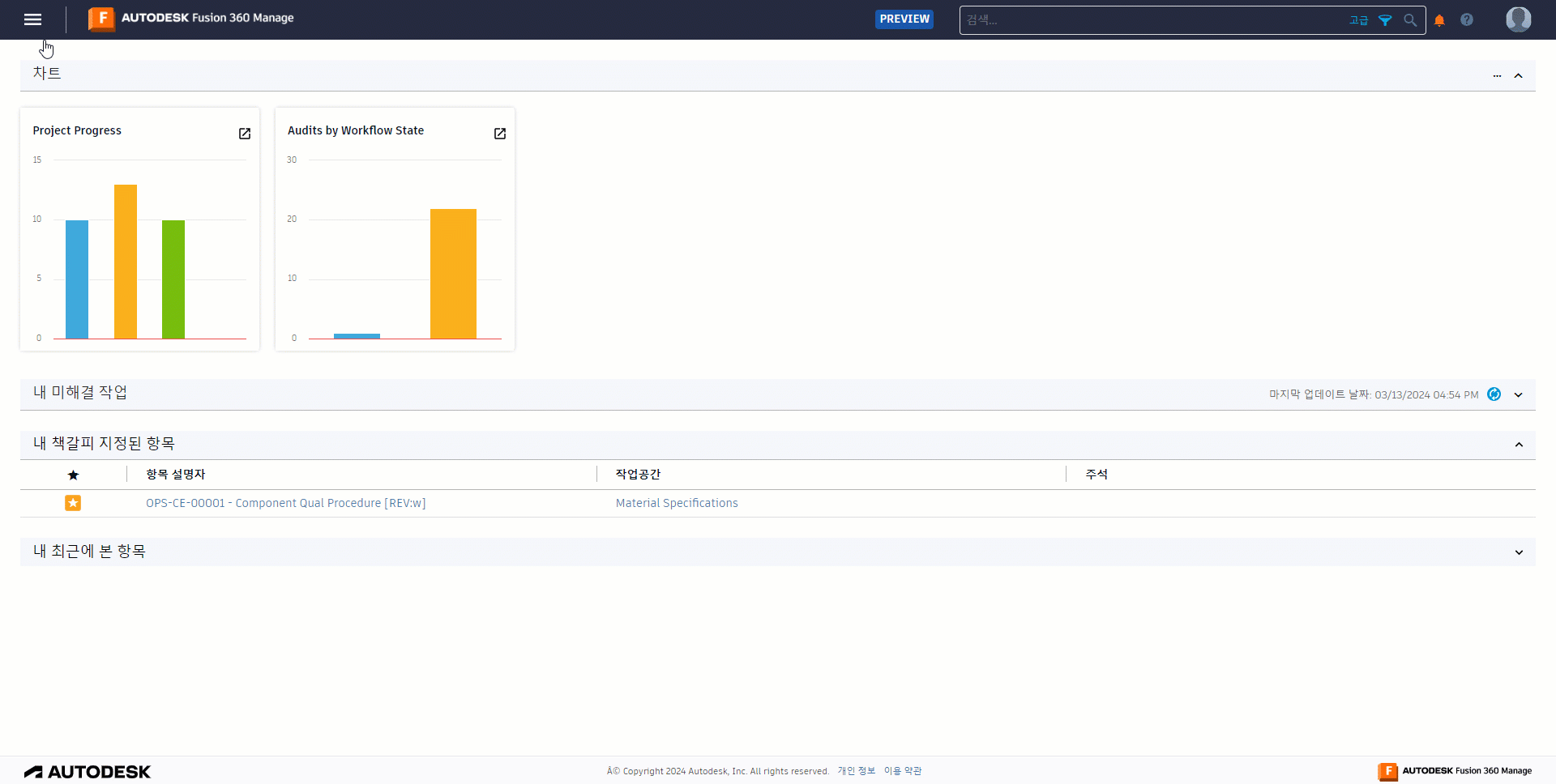The width and height of the screenshot is (1556, 784).
Task: Click the 주석 column header
Action: coord(1096,475)
